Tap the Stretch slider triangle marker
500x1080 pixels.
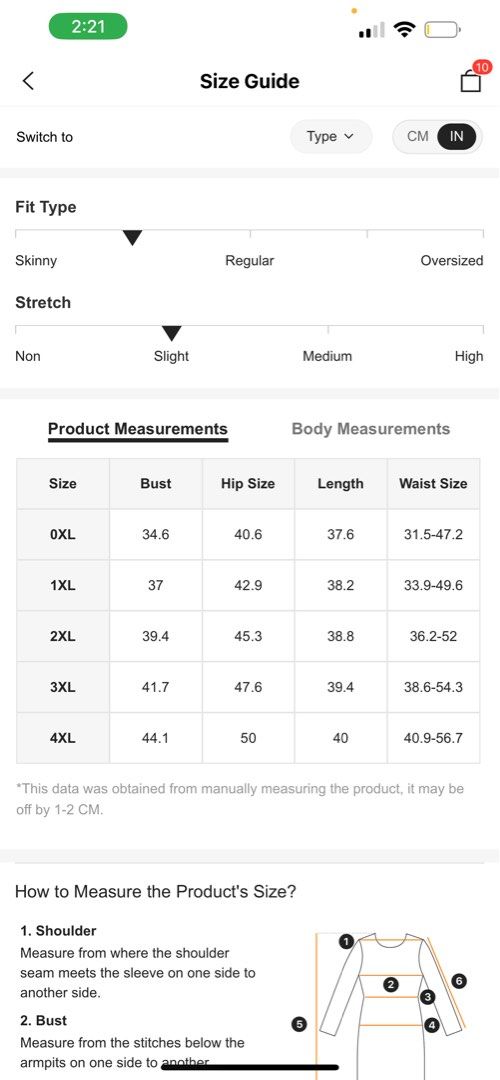click(171, 334)
